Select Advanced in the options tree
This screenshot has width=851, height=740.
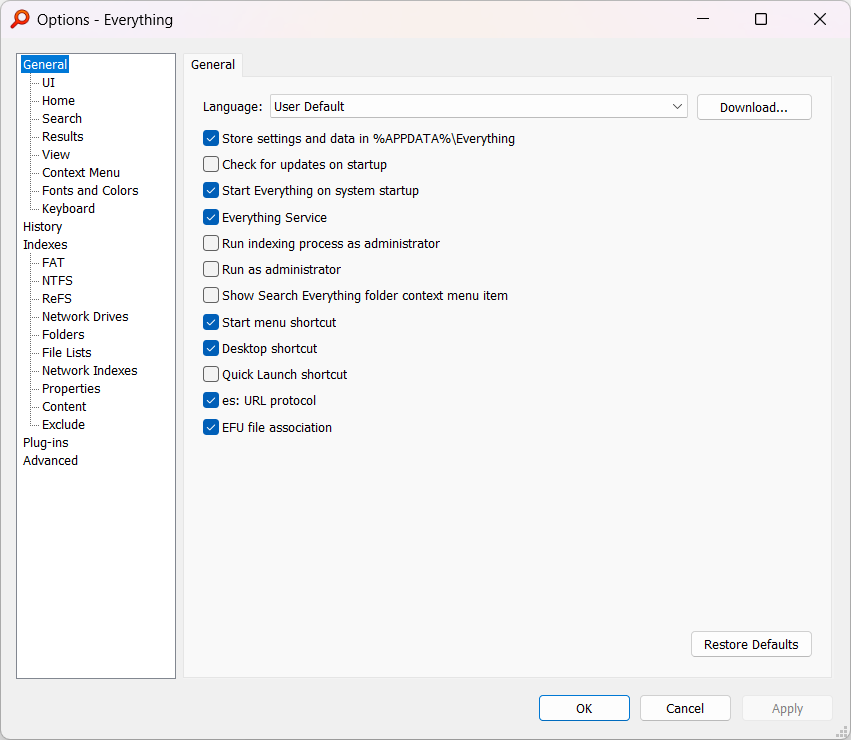click(x=50, y=460)
